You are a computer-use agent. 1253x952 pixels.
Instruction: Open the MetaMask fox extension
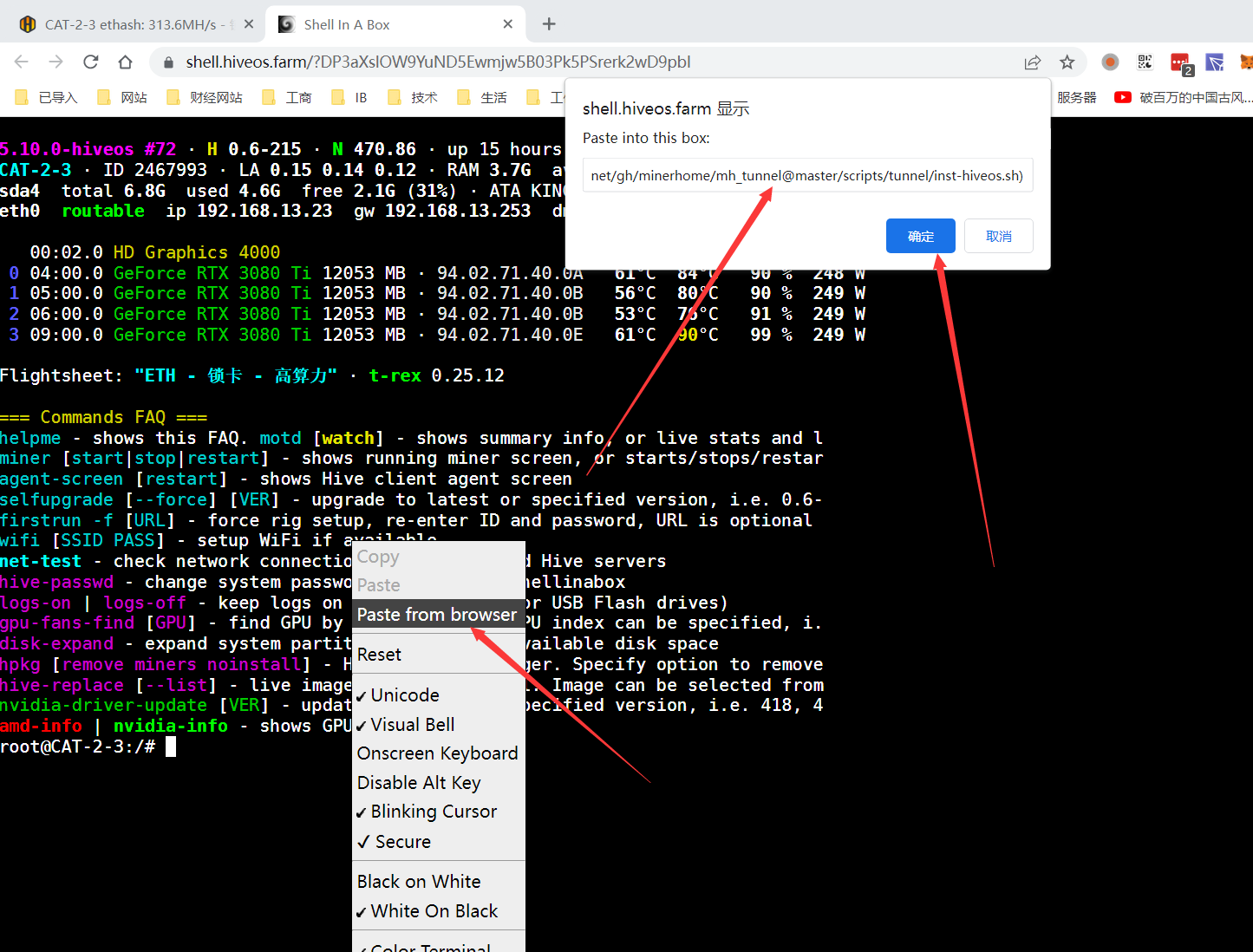coord(1246,62)
